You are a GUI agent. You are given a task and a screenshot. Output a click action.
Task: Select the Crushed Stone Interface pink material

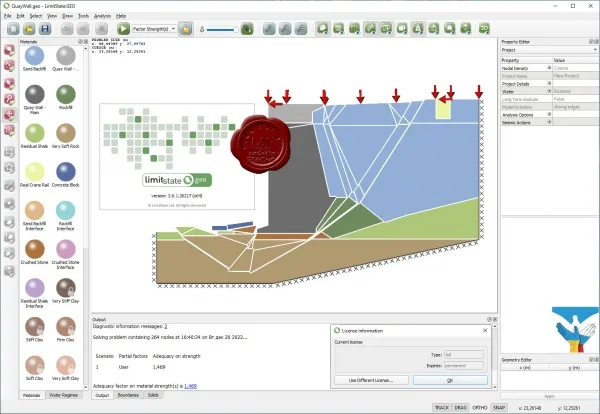tap(66, 249)
